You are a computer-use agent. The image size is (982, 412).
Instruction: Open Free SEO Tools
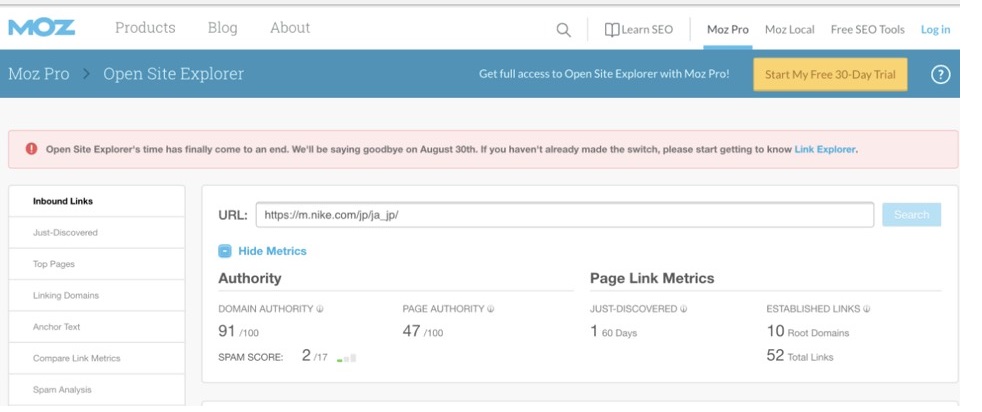point(867,29)
